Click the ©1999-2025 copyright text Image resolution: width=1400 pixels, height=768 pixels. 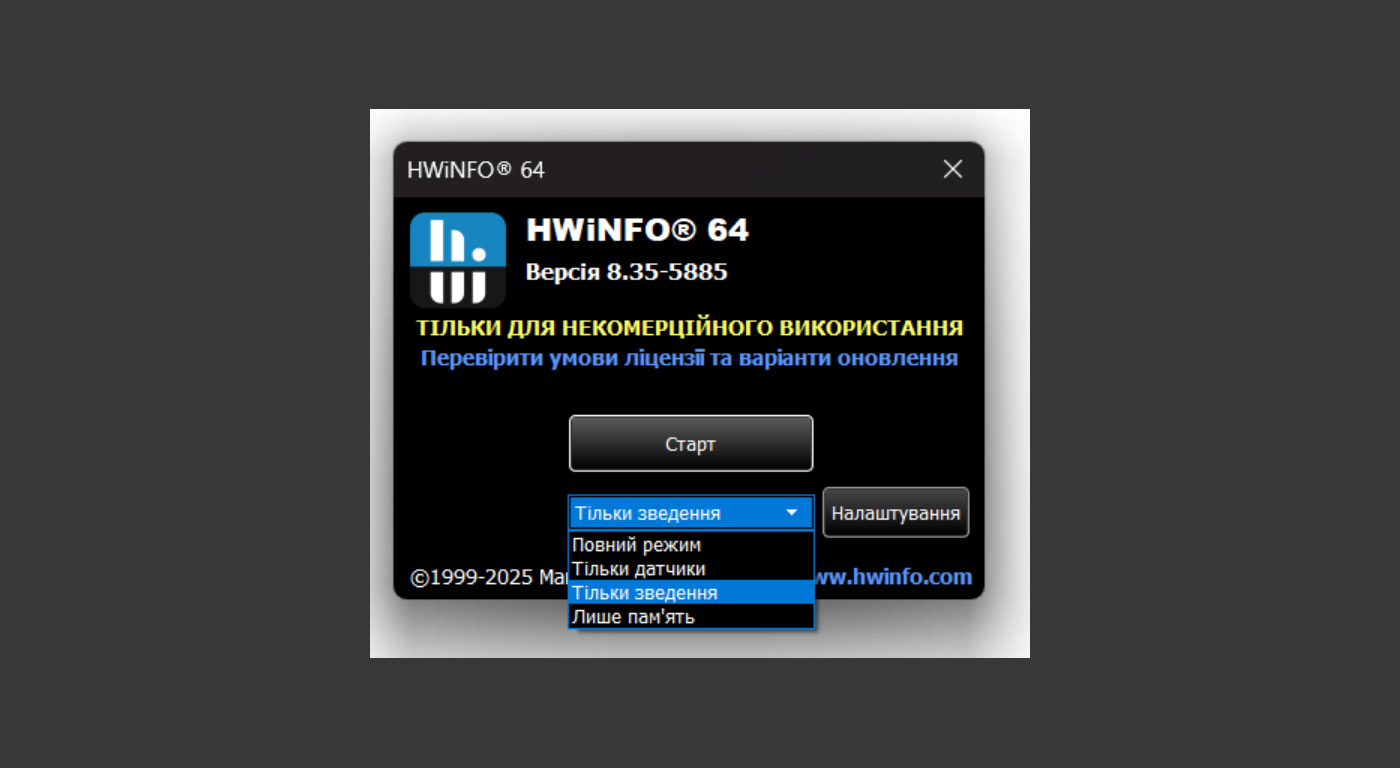pyautogui.click(x=489, y=578)
